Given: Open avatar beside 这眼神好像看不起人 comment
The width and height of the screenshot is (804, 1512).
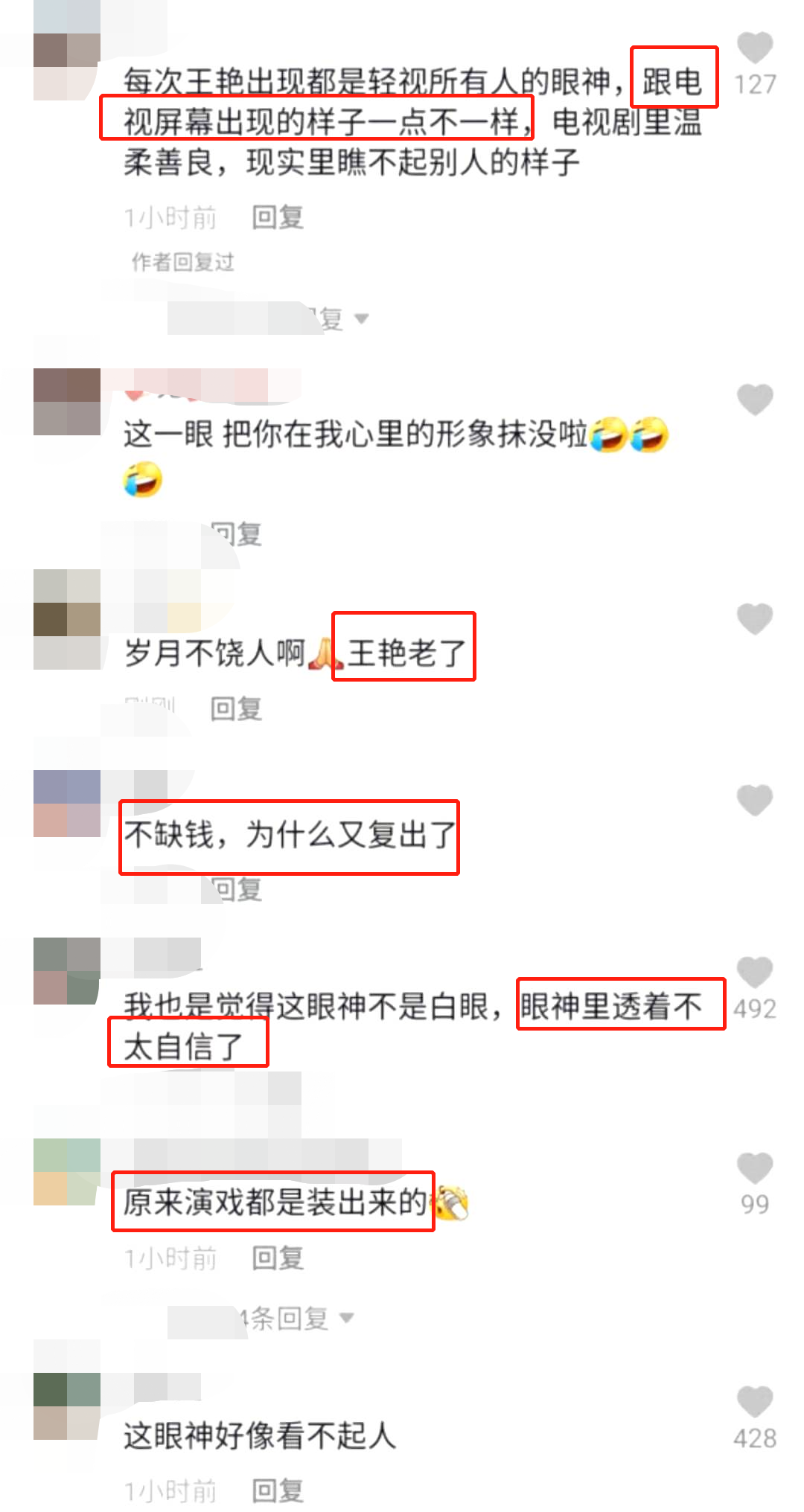Looking at the screenshot, I should coord(67,1406).
